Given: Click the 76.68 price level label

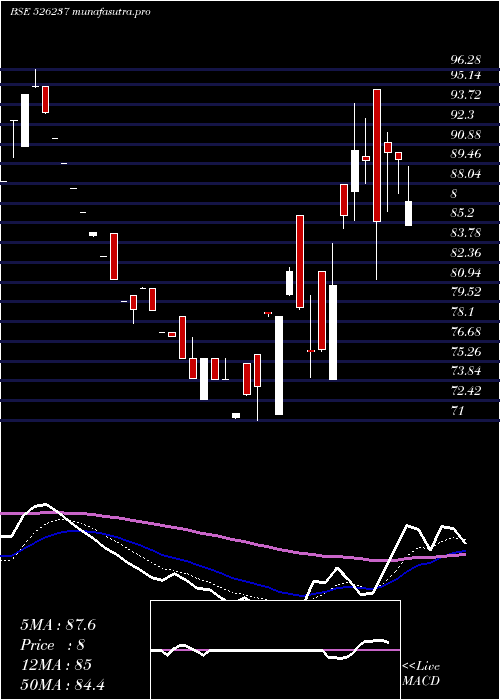Looking at the screenshot, I should pyautogui.click(x=466, y=332).
